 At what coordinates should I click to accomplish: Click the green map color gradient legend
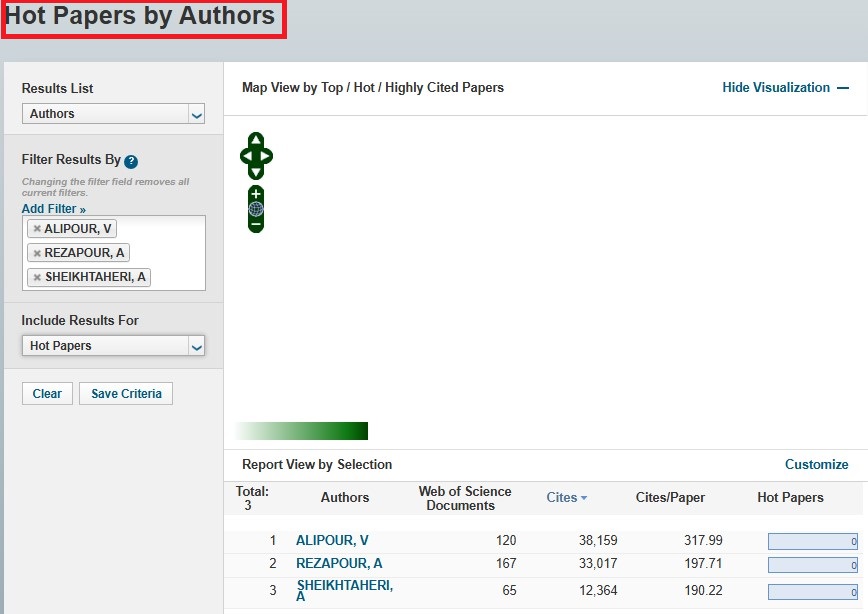tap(302, 431)
